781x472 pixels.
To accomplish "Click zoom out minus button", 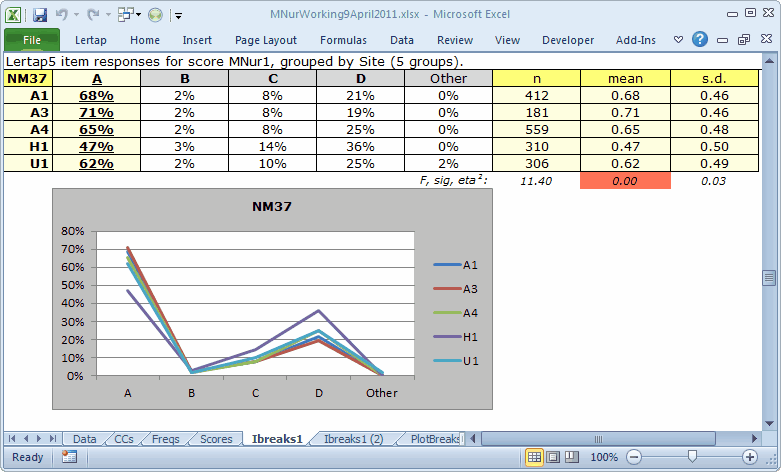I will [633, 457].
